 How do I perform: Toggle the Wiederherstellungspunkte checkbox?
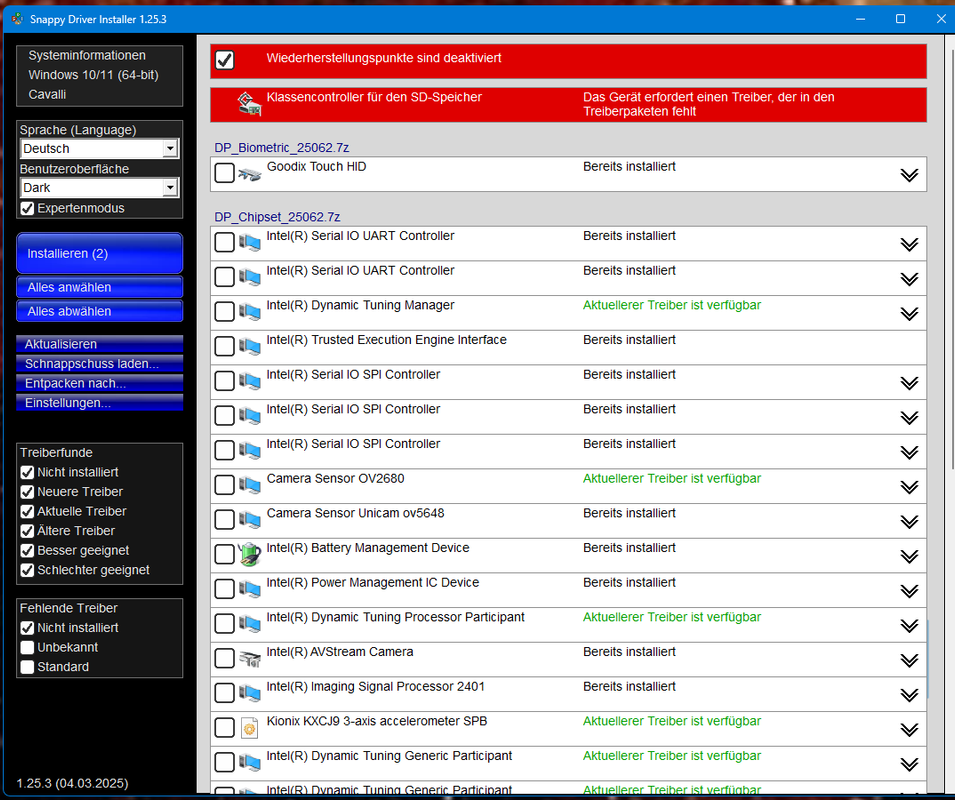tap(225, 60)
